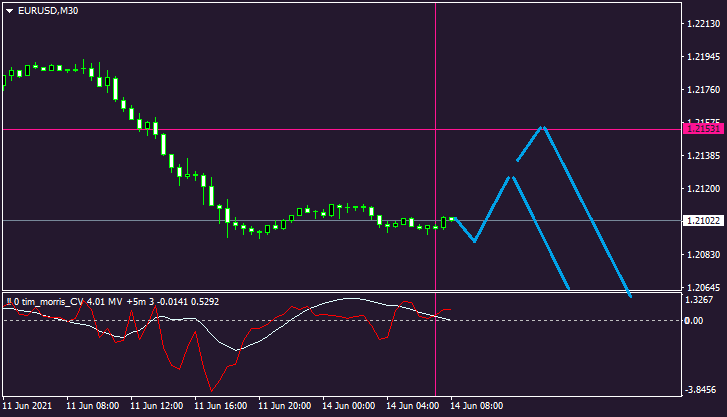Click the -3.8456 indicator scale value
The height and width of the screenshot is (417, 727).
[699, 391]
